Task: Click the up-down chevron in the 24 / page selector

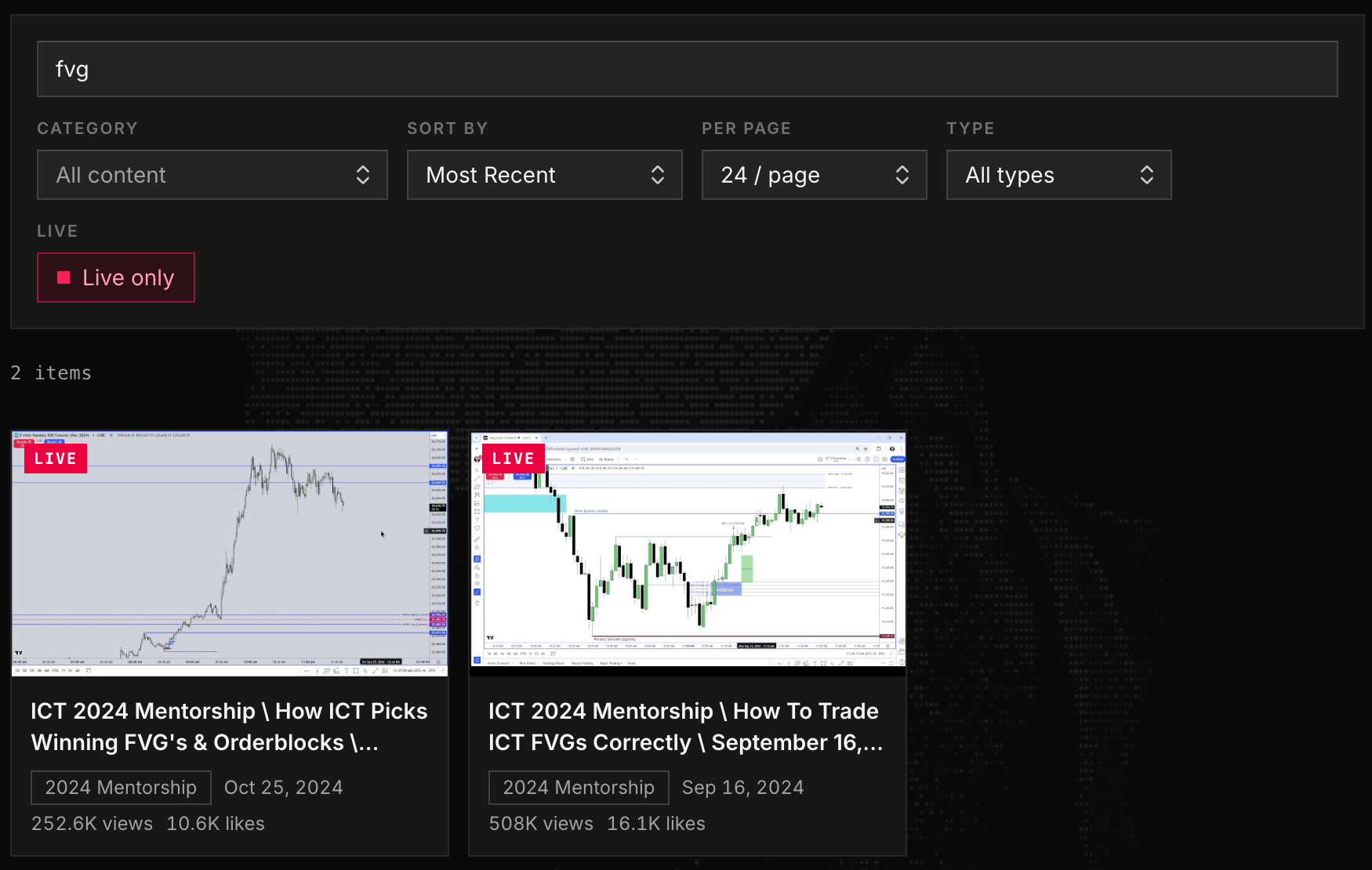Action: (902, 175)
